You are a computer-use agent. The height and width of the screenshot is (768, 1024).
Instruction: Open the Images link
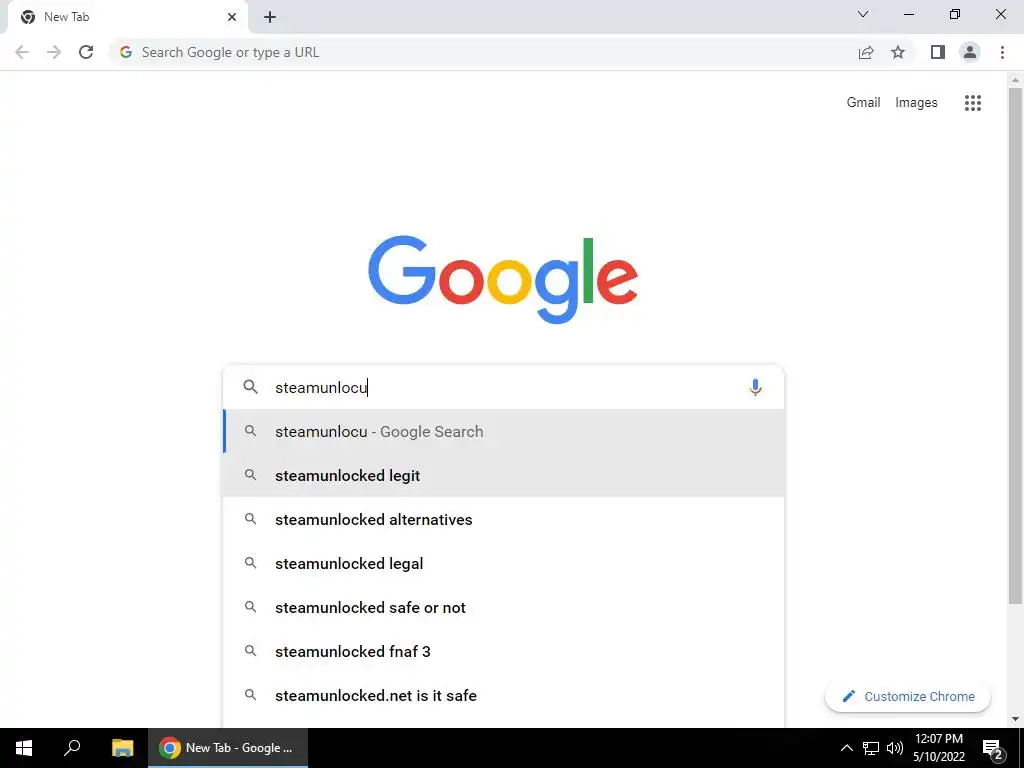[x=916, y=103]
